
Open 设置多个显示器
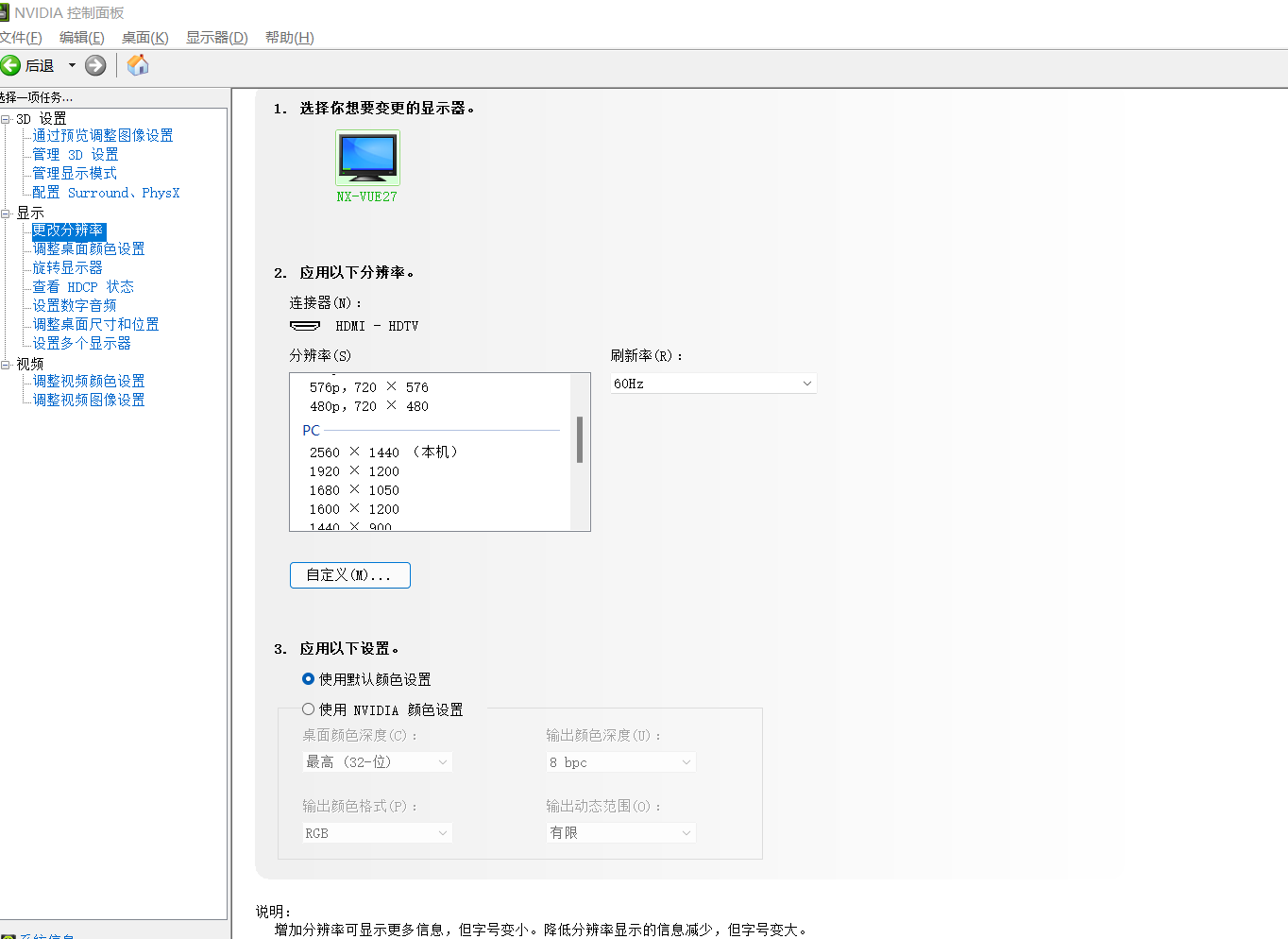(82, 344)
